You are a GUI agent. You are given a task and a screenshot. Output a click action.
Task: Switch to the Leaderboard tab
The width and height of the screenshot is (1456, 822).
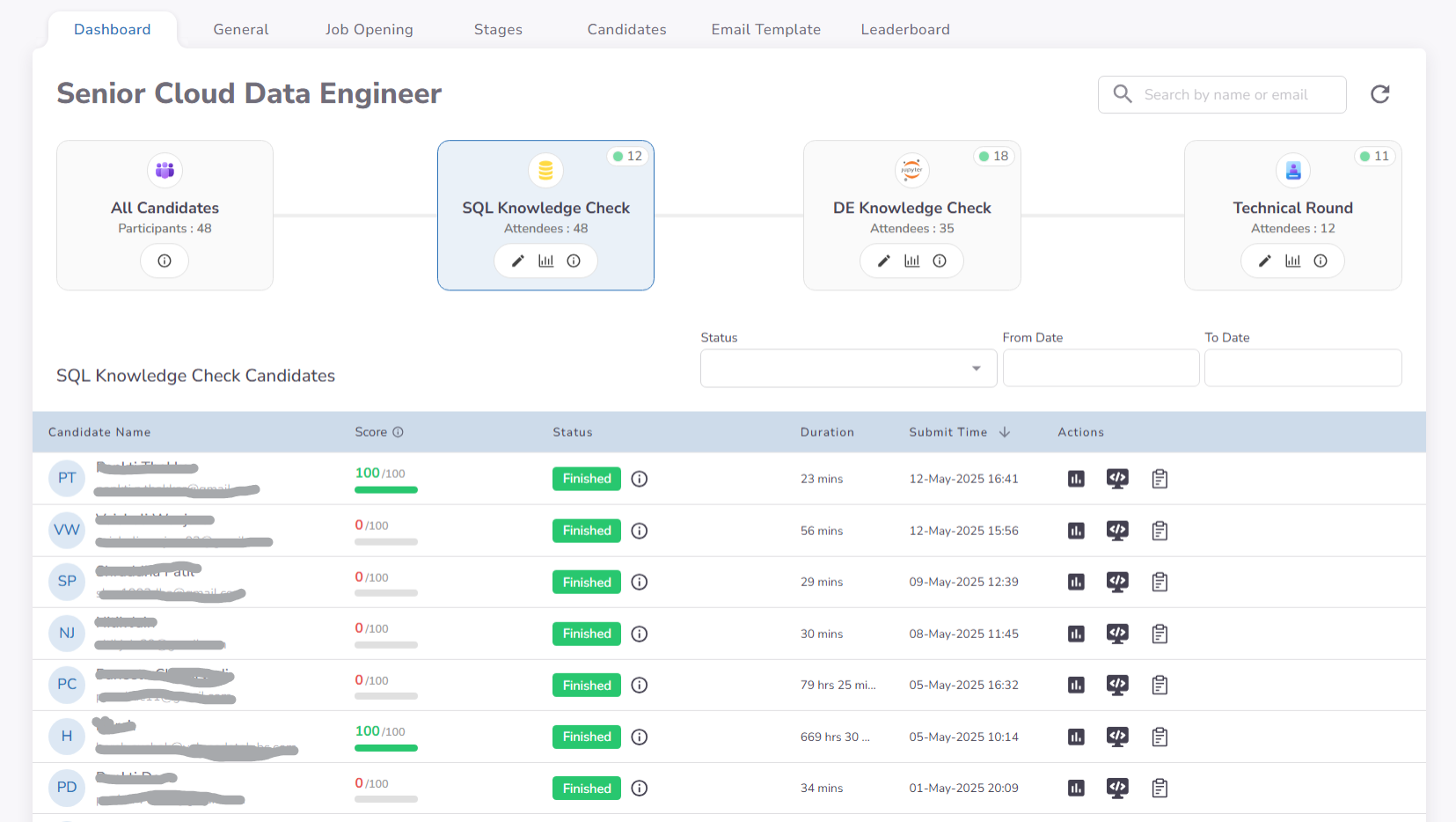click(x=905, y=29)
